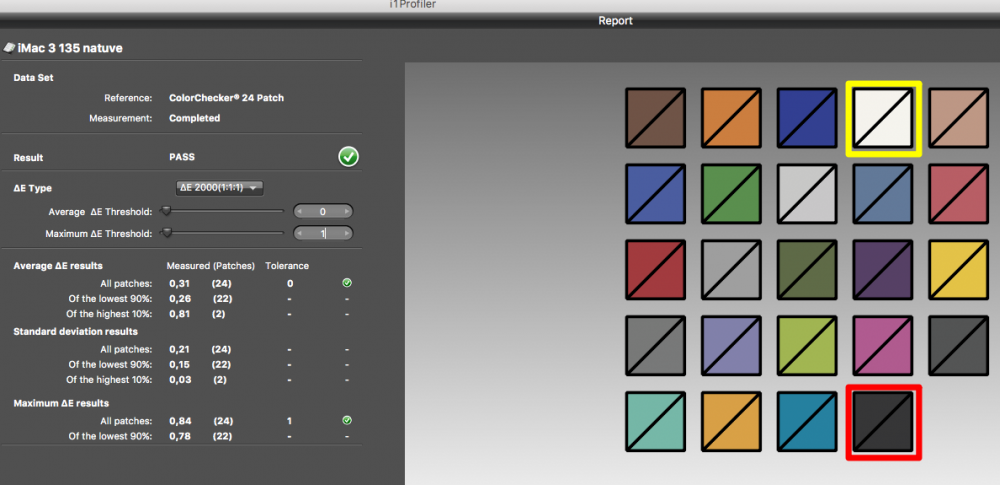Select the dark brown skin patch
Screen dimensions: 1000x485
[655, 118]
